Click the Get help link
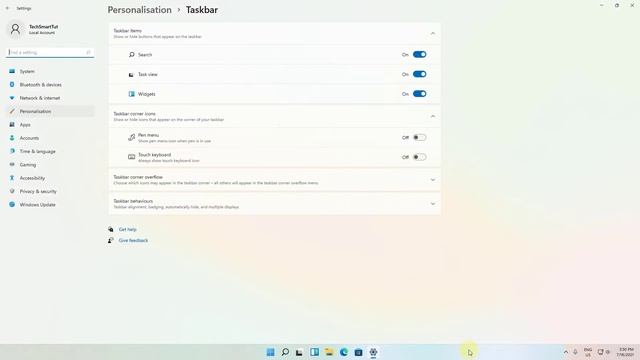This screenshot has width=640, height=360. coord(128,229)
